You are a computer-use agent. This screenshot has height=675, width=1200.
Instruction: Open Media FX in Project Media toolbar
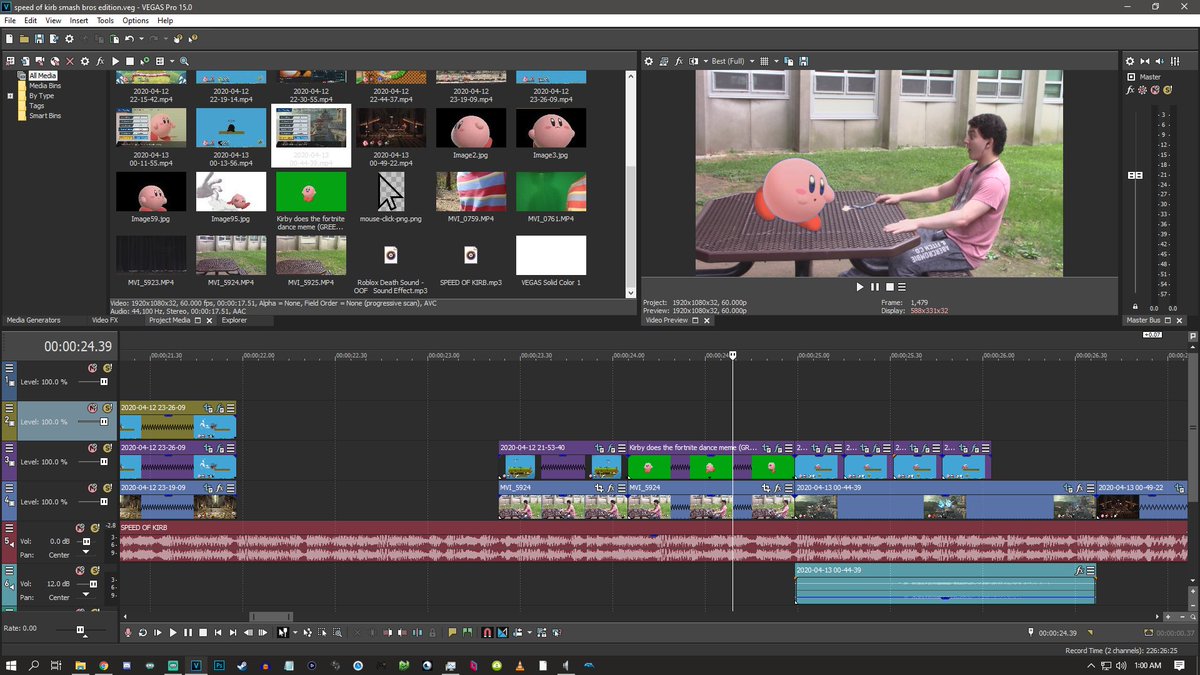tap(100, 61)
